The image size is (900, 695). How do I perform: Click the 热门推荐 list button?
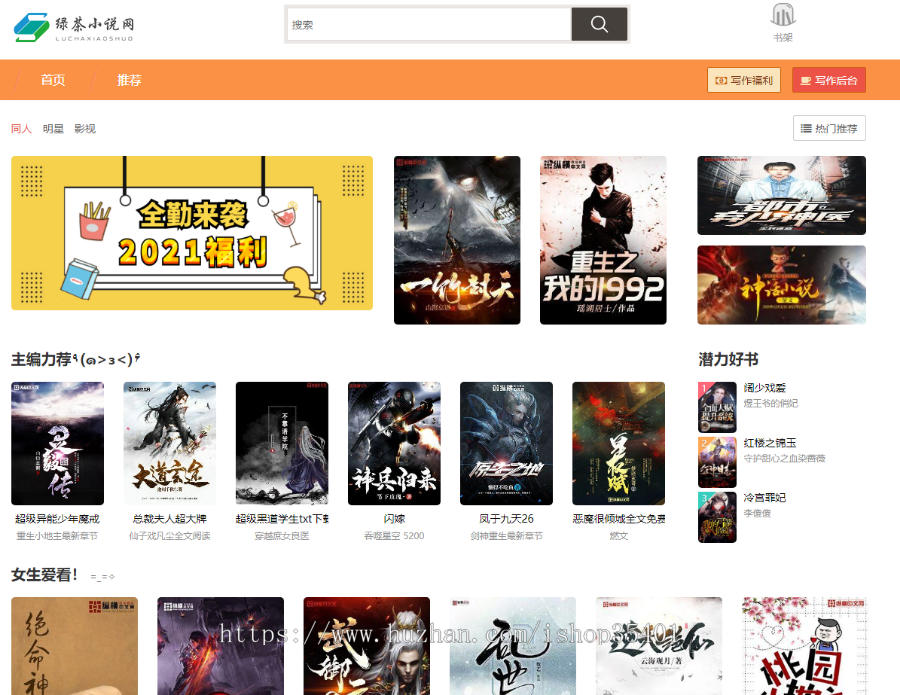829,128
